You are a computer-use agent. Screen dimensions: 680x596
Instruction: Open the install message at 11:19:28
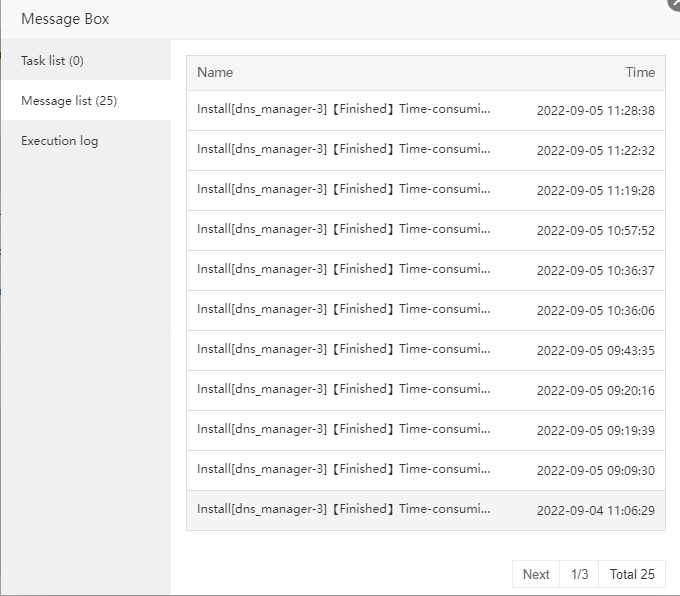pos(344,190)
